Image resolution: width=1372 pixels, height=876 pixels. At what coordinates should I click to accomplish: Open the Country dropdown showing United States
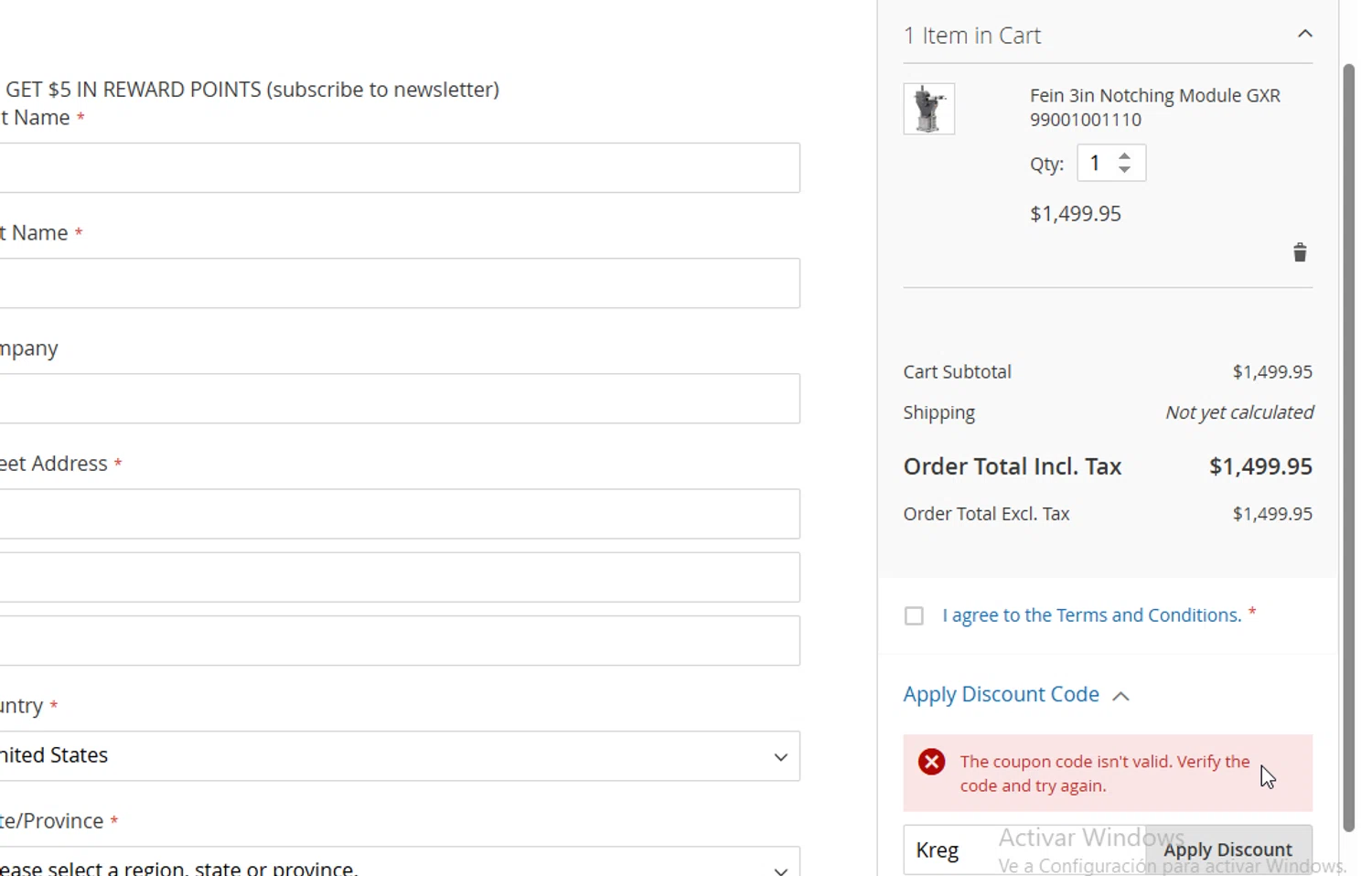click(400, 756)
